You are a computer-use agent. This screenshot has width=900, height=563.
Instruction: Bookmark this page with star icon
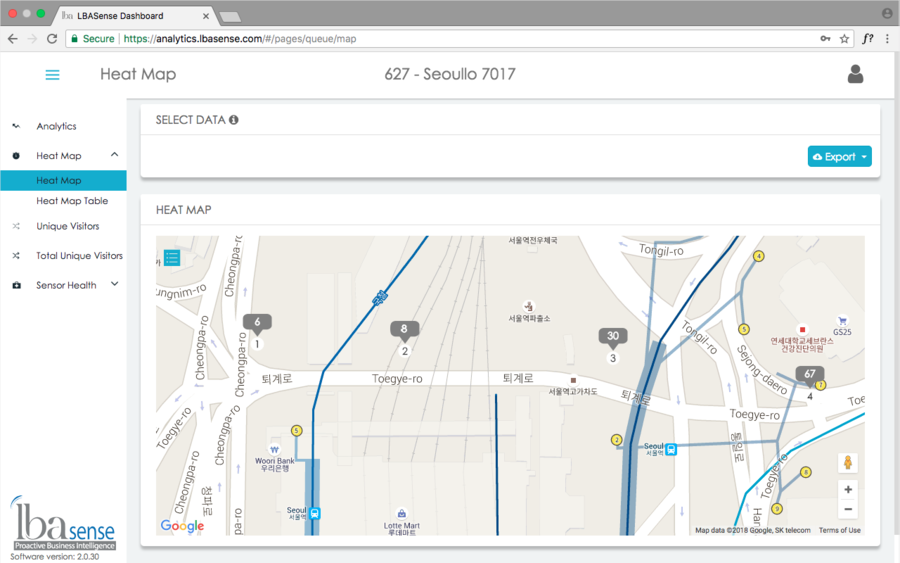coord(845,39)
